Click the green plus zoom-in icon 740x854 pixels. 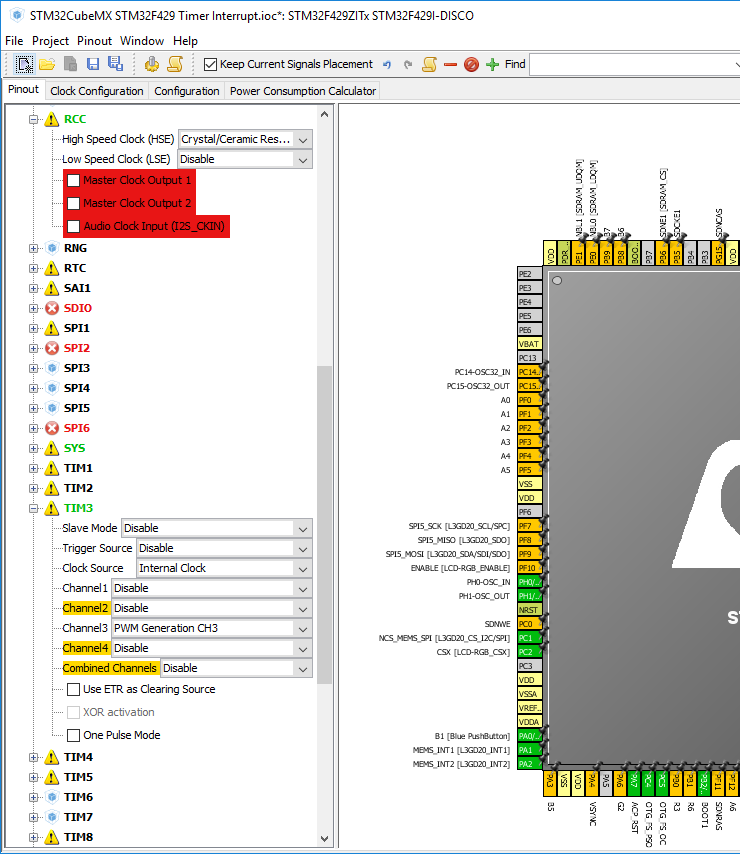[x=492, y=64]
